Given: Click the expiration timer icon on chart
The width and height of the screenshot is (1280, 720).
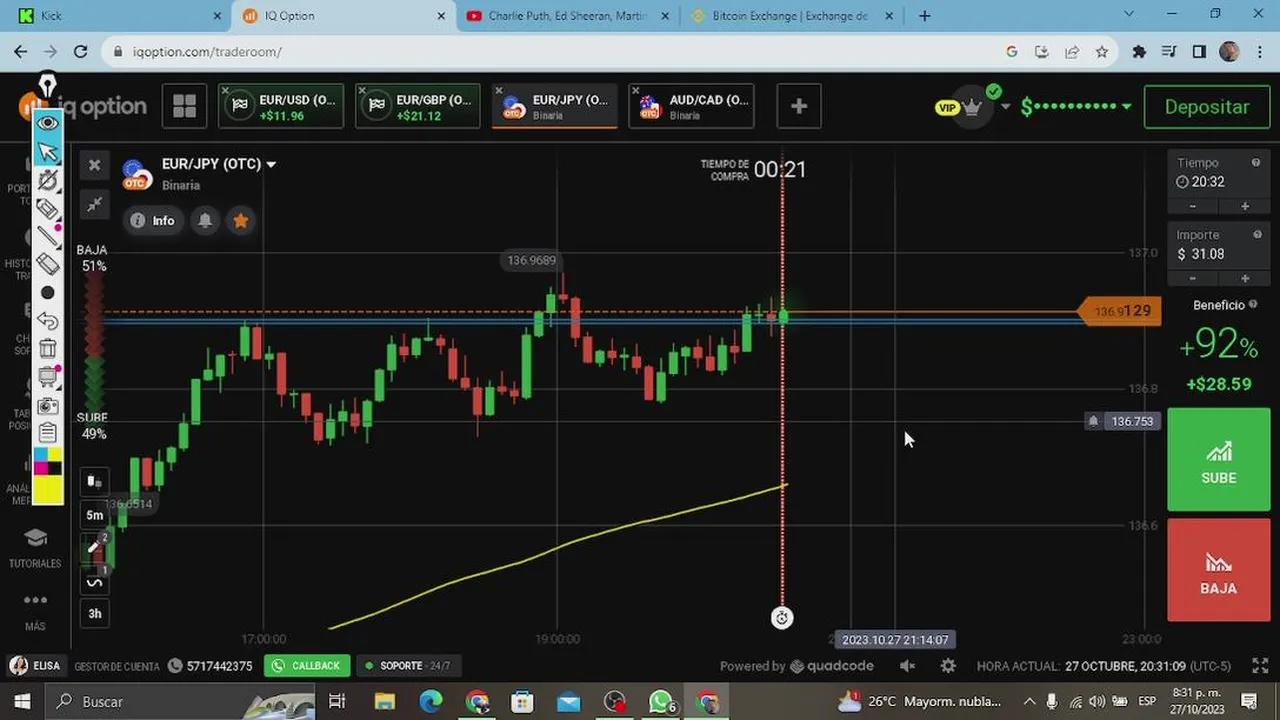Looking at the screenshot, I should click(782, 618).
